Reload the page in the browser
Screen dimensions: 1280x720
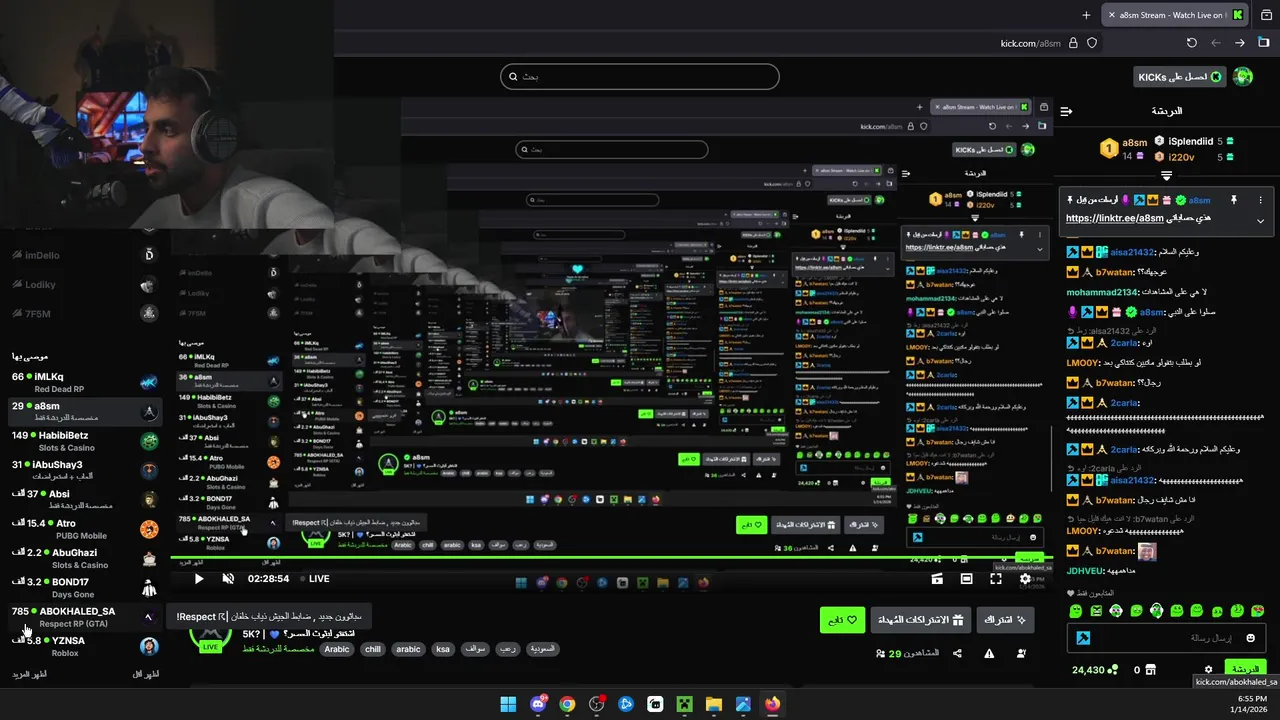coord(1191,43)
